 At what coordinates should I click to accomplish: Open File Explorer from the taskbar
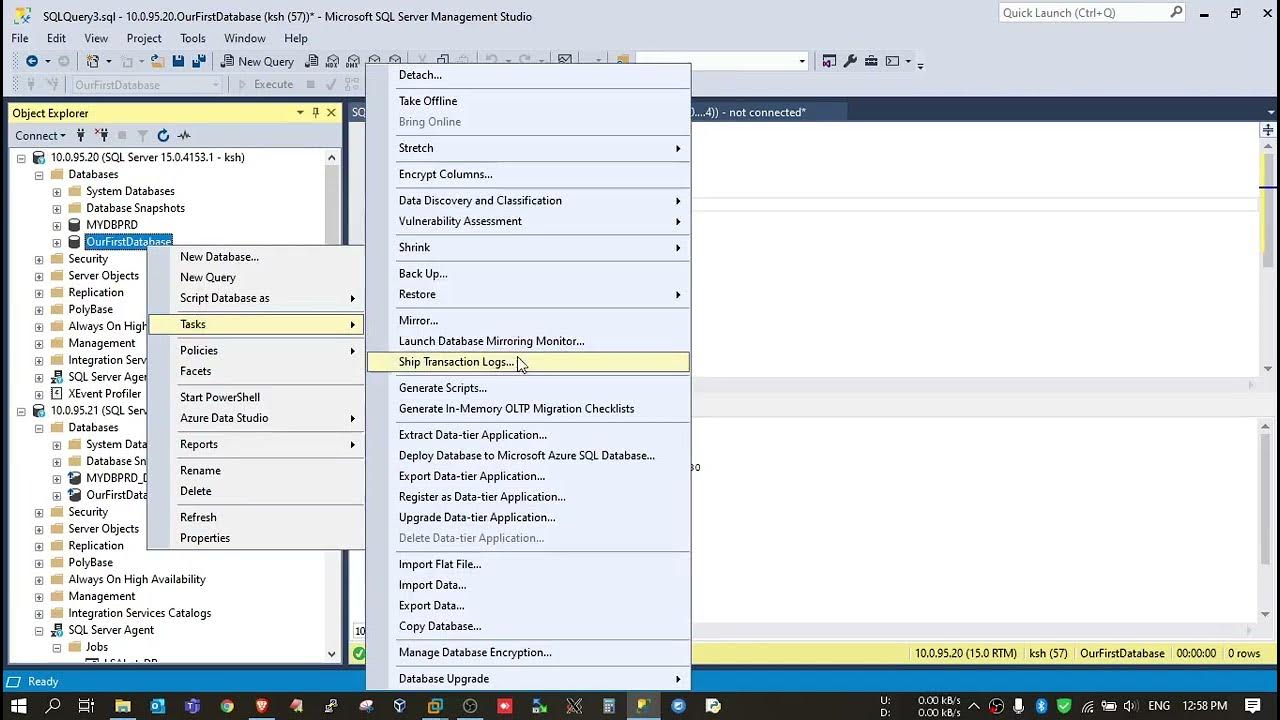[123, 705]
